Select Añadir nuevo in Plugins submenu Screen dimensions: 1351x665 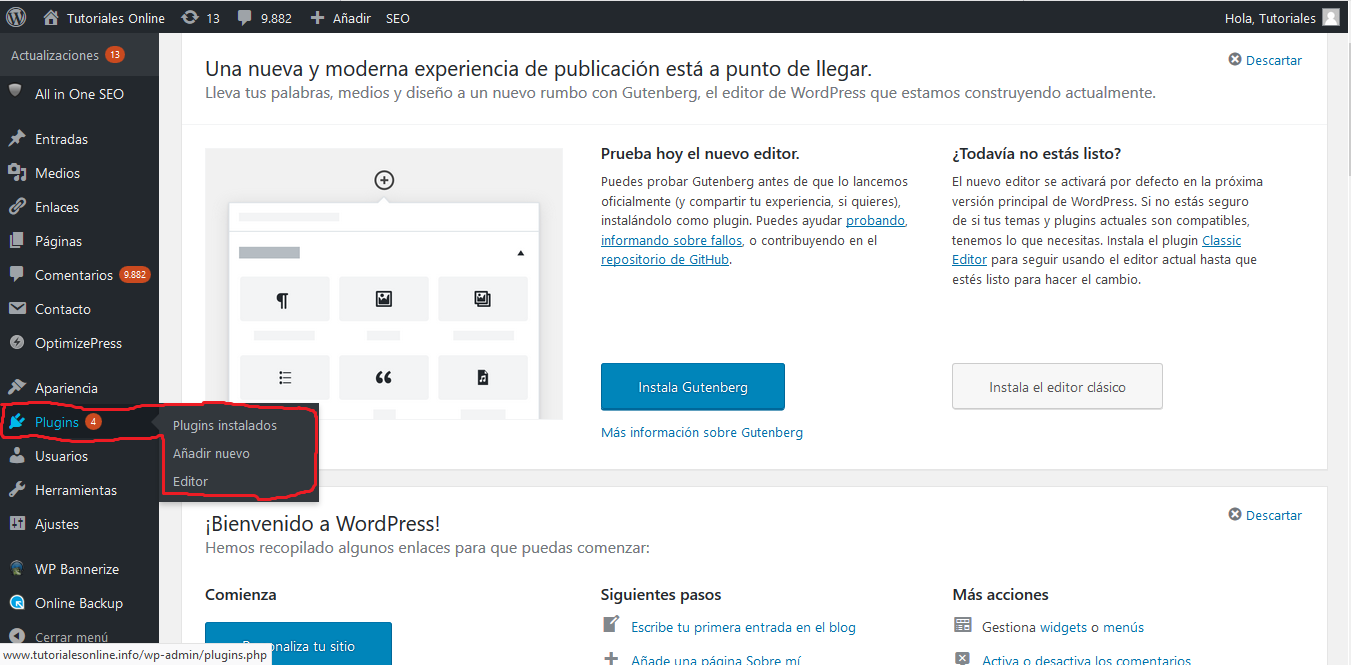tap(211, 453)
